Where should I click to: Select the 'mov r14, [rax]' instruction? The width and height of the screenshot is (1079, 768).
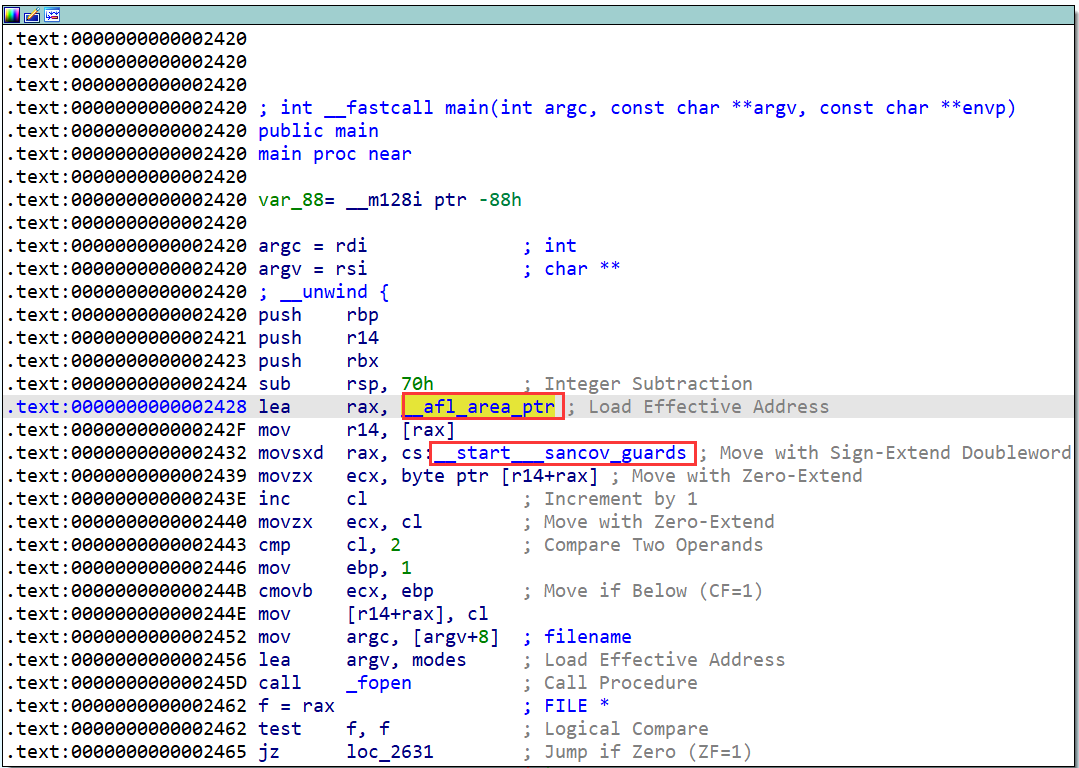click(357, 430)
